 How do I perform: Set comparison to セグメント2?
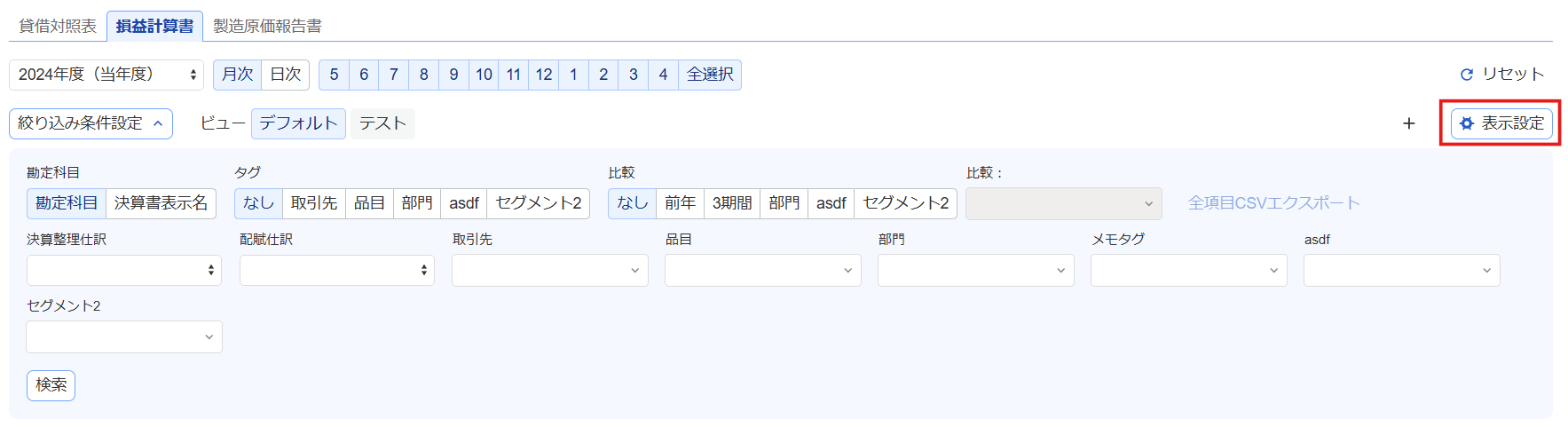click(906, 203)
